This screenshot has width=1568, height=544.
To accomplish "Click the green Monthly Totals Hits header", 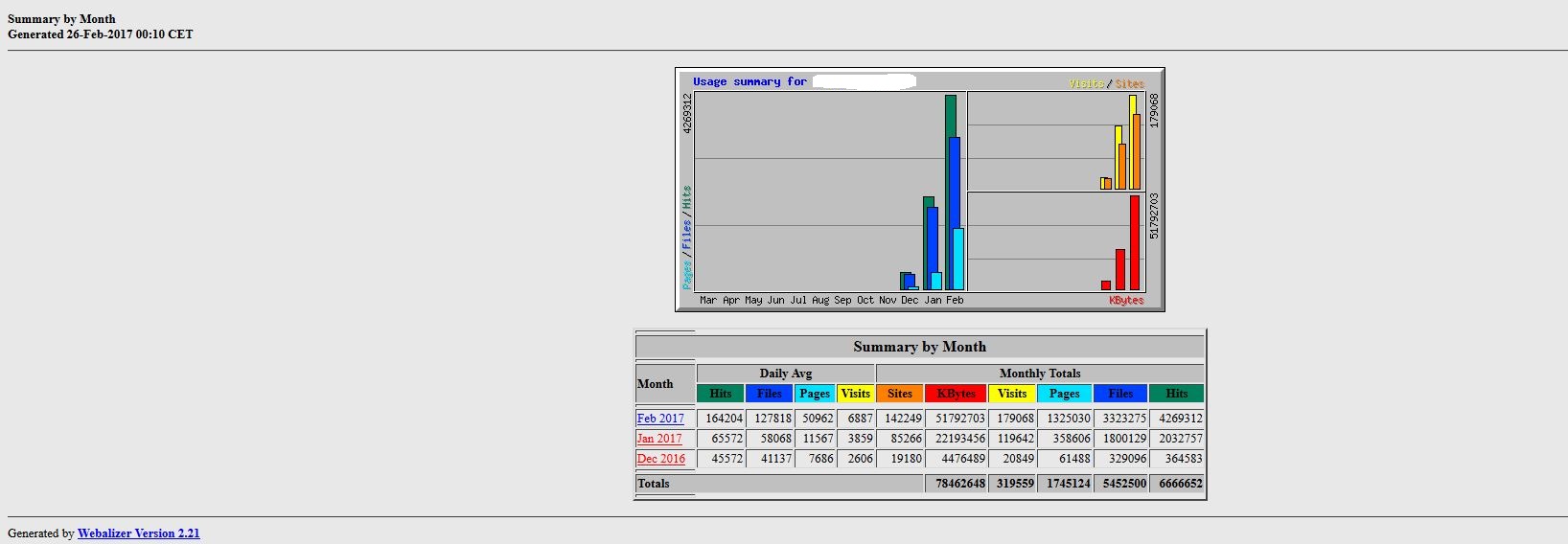I will pyautogui.click(x=1177, y=394).
